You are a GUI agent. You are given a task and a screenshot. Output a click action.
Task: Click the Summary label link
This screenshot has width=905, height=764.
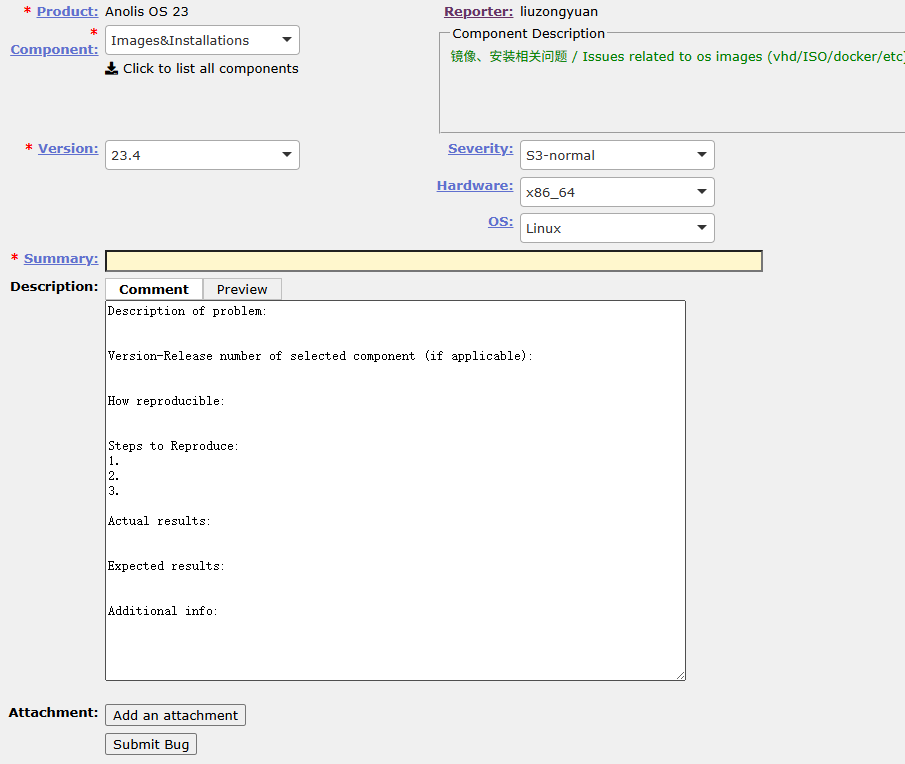[61, 258]
